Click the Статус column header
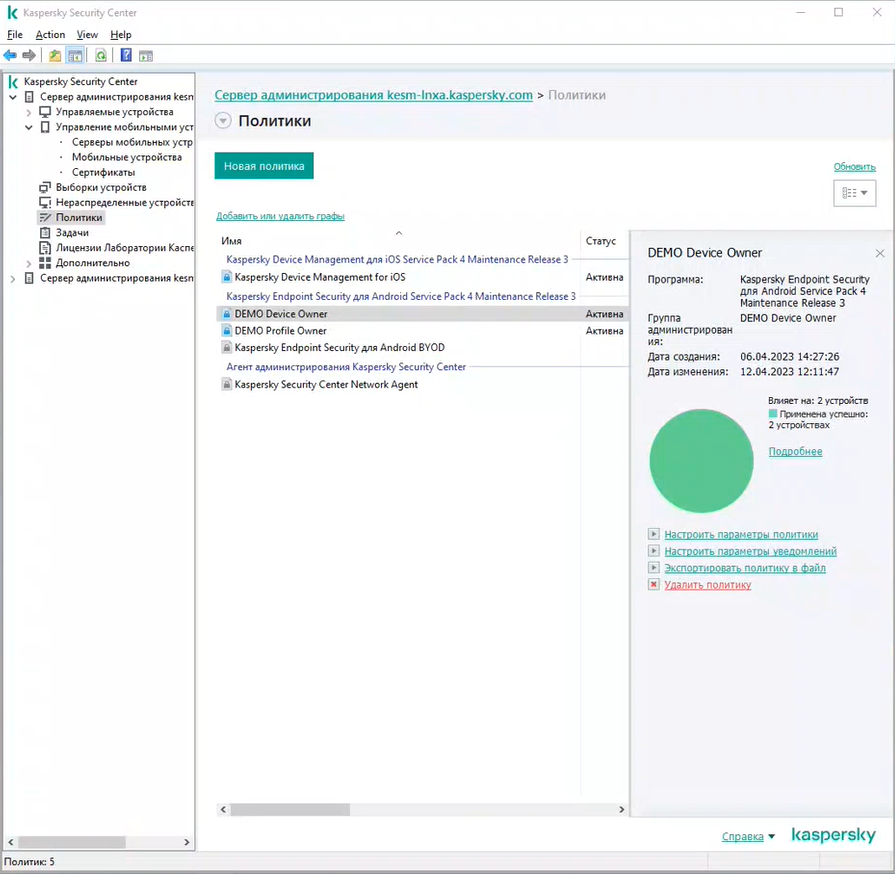This screenshot has width=895, height=874. pos(600,241)
